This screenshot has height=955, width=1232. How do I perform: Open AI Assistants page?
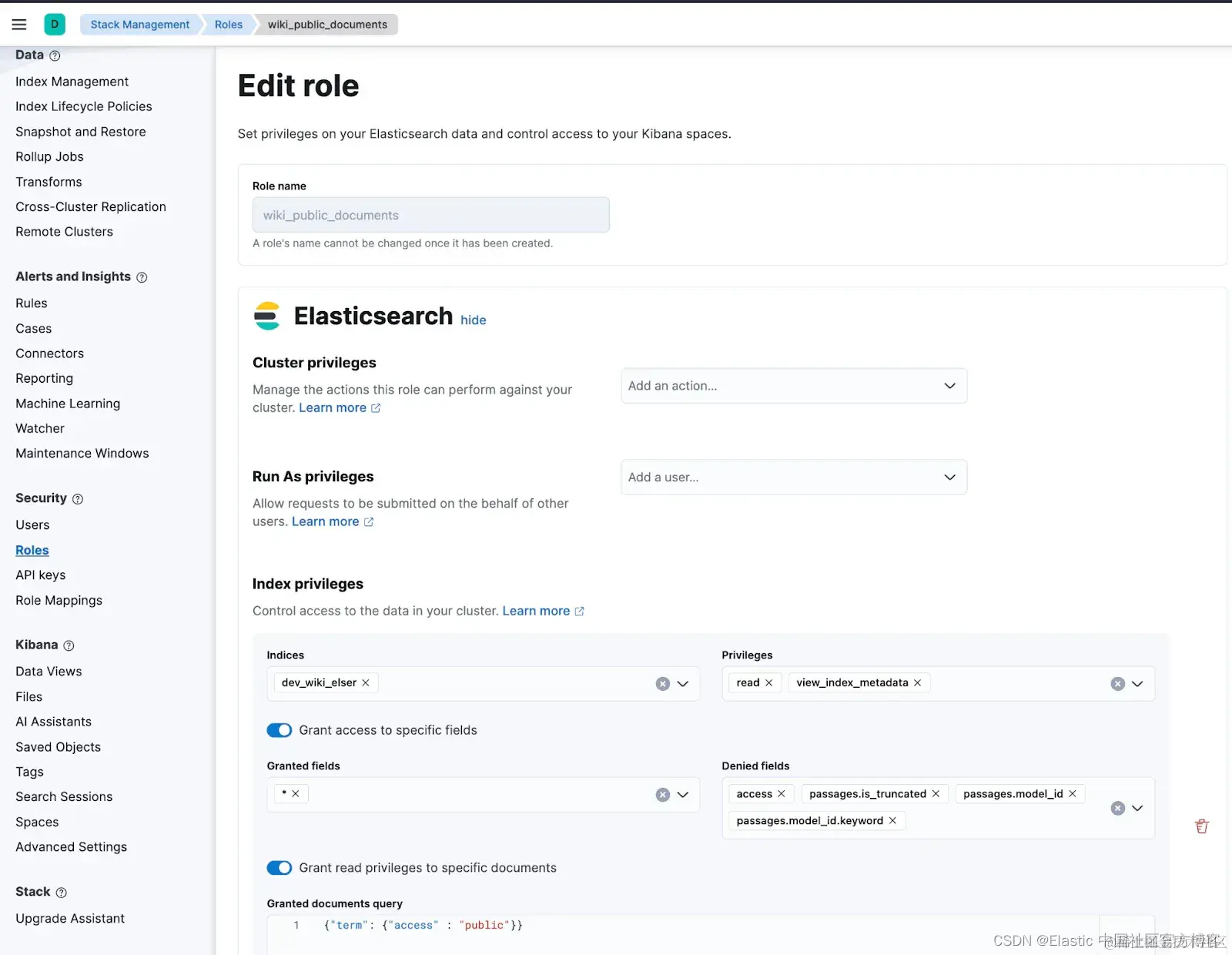point(53,722)
